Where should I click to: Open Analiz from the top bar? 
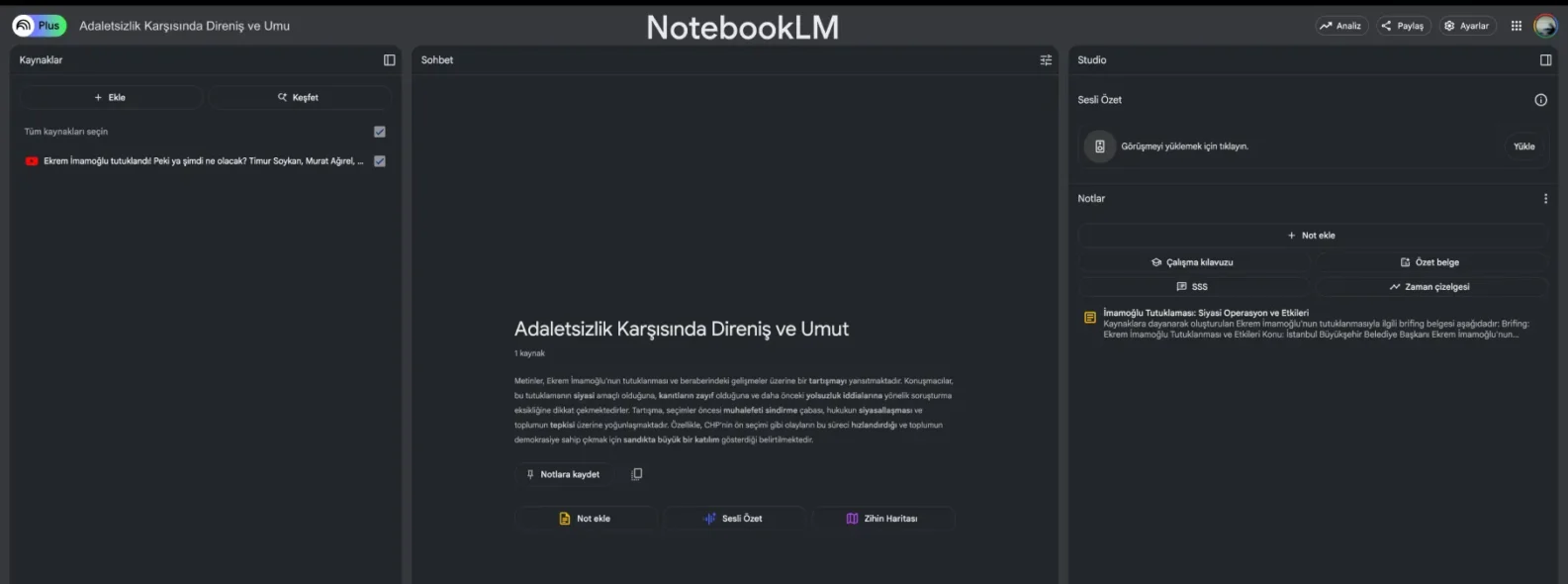1341,26
